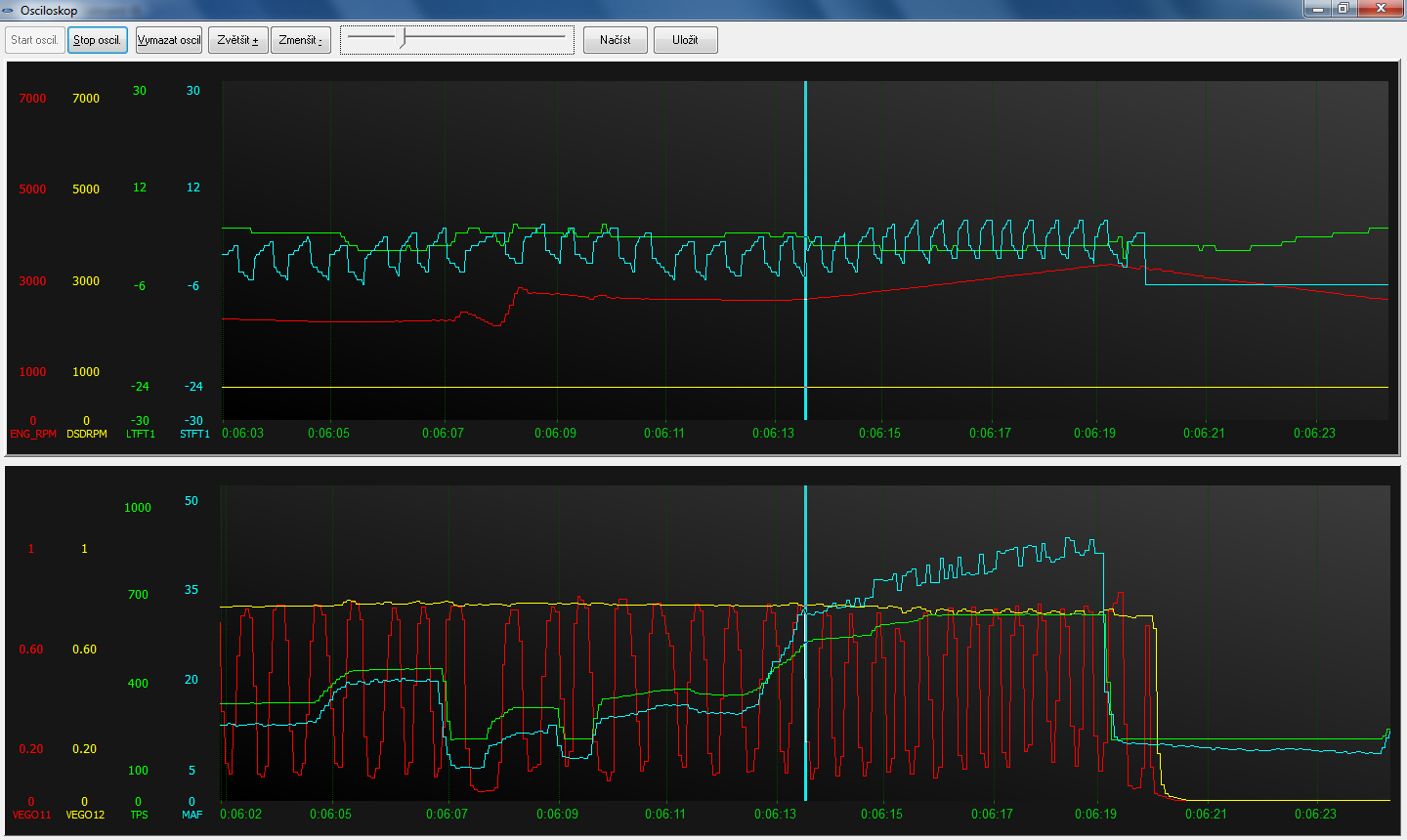This screenshot has height=840, width=1407.
Task: Click the Stop oscil. button
Action: tap(98, 40)
